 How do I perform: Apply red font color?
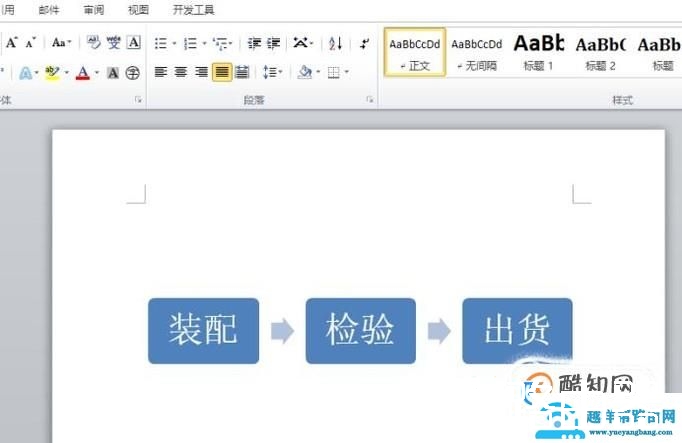[x=83, y=73]
